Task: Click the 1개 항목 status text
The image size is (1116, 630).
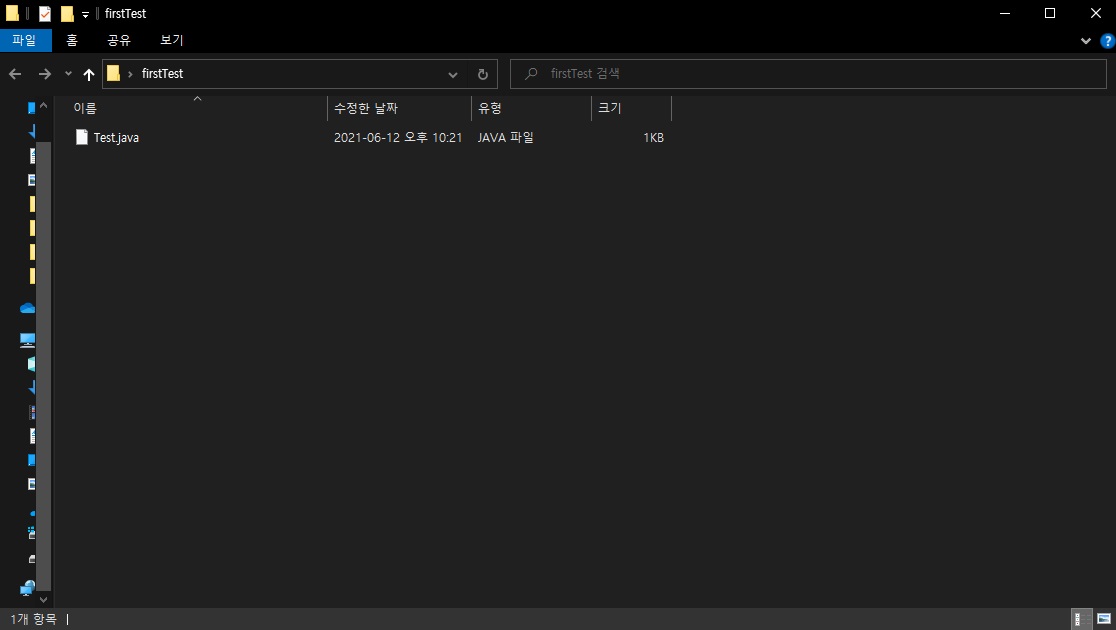Action: click(x=33, y=619)
